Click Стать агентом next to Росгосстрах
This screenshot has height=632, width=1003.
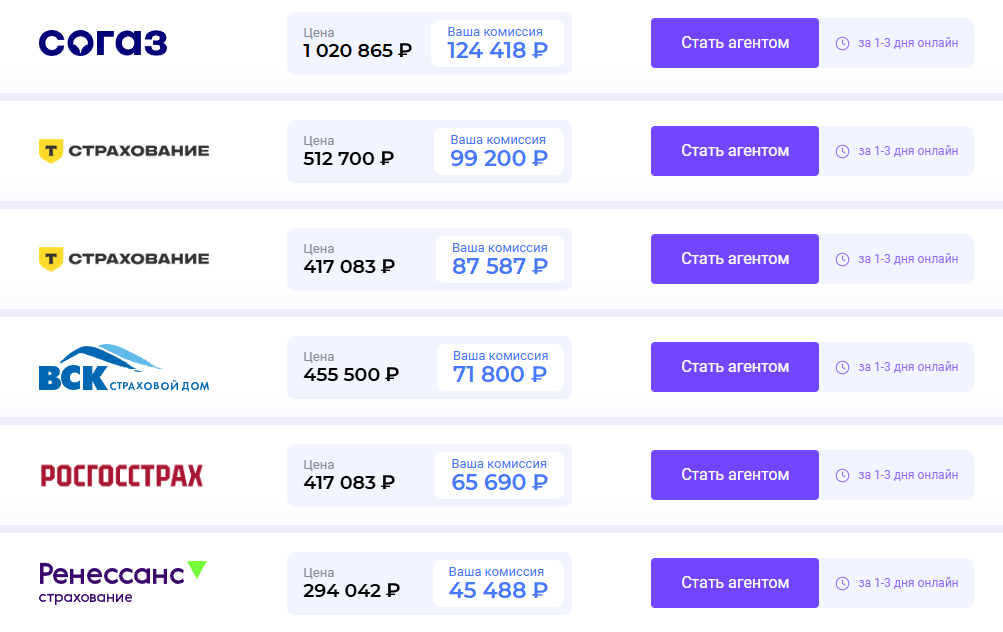734,475
